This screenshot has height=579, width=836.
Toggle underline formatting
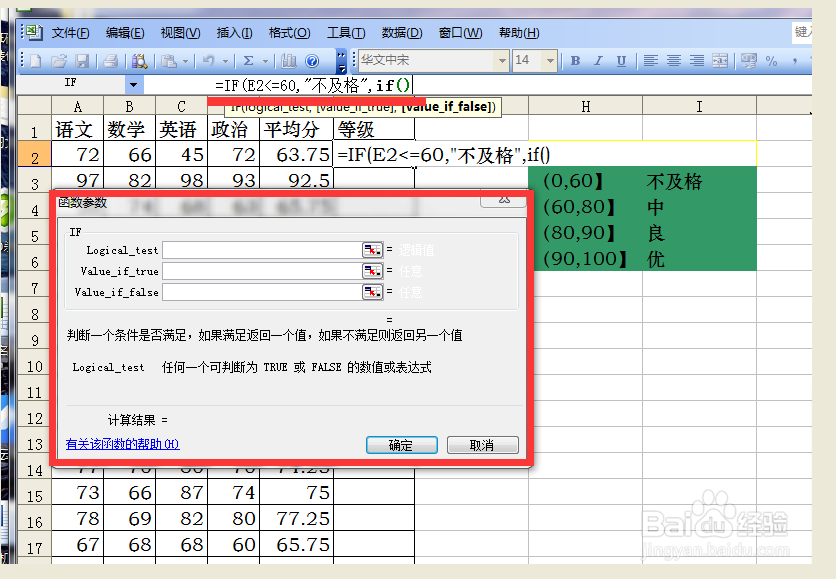click(x=621, y=61)
